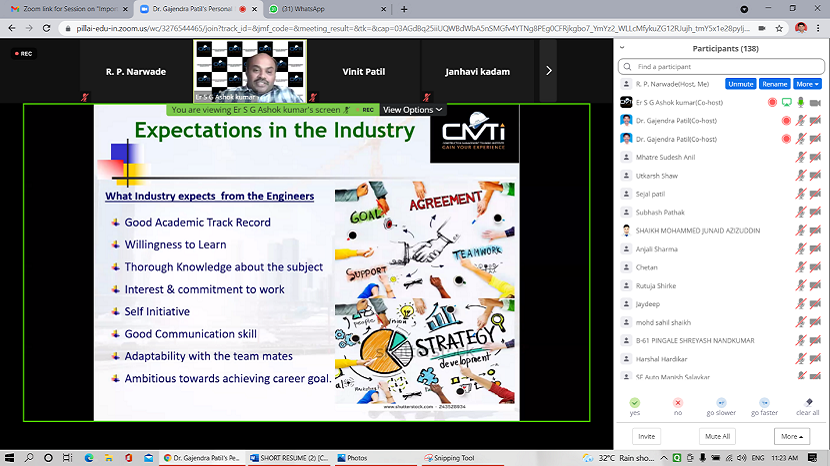Viewport: 830px width, 466px height.
Task: Click the Unmute button
Action: click(741, 84)
